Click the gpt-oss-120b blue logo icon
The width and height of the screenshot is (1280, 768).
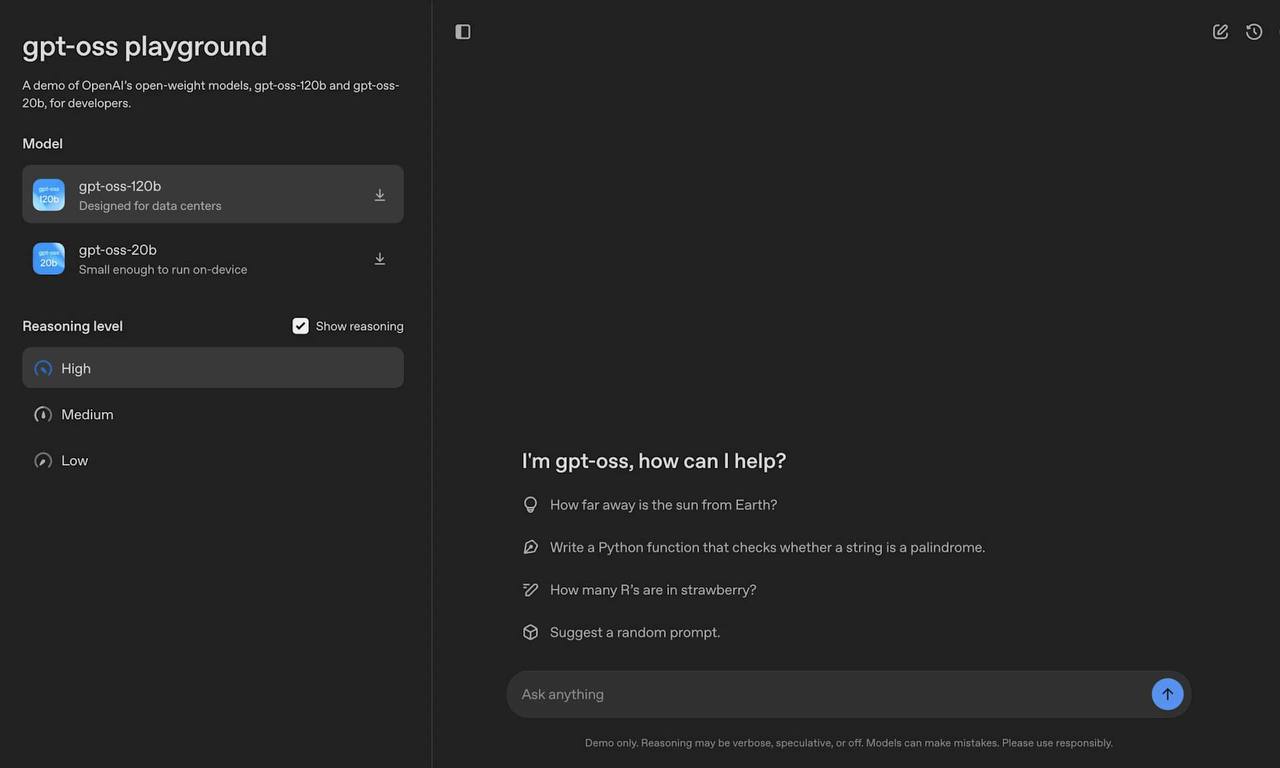click(x=49, y=195)
